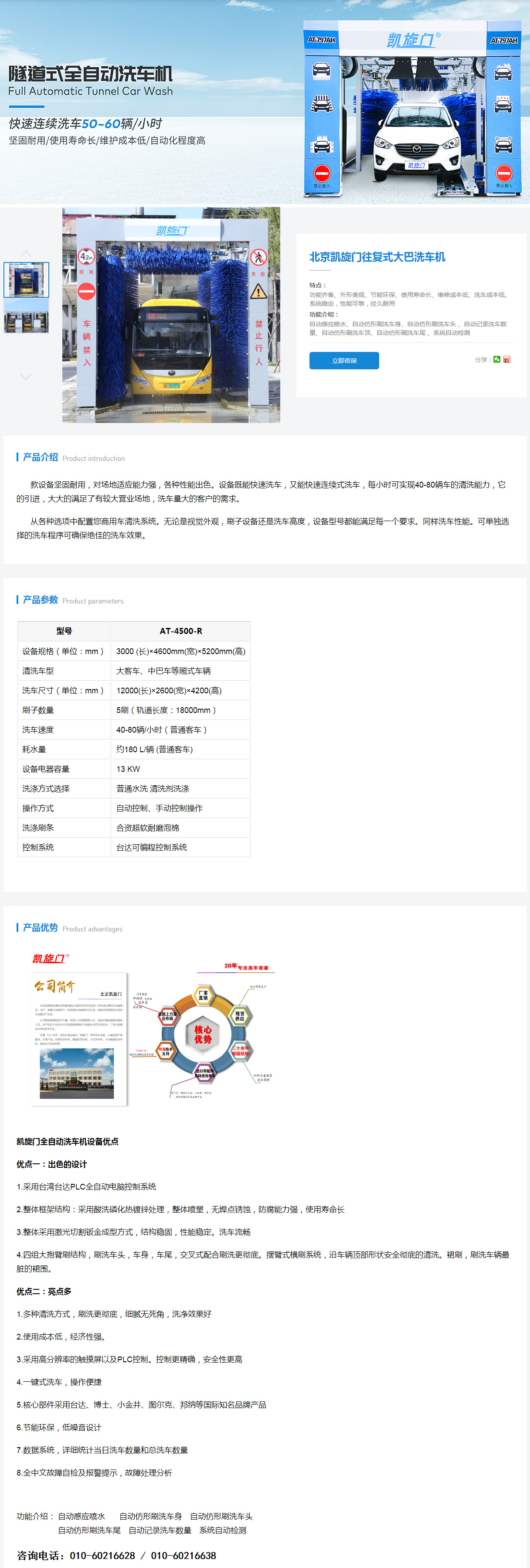
Task: Share the product via the WeChat icon
Action: (496, 359)
